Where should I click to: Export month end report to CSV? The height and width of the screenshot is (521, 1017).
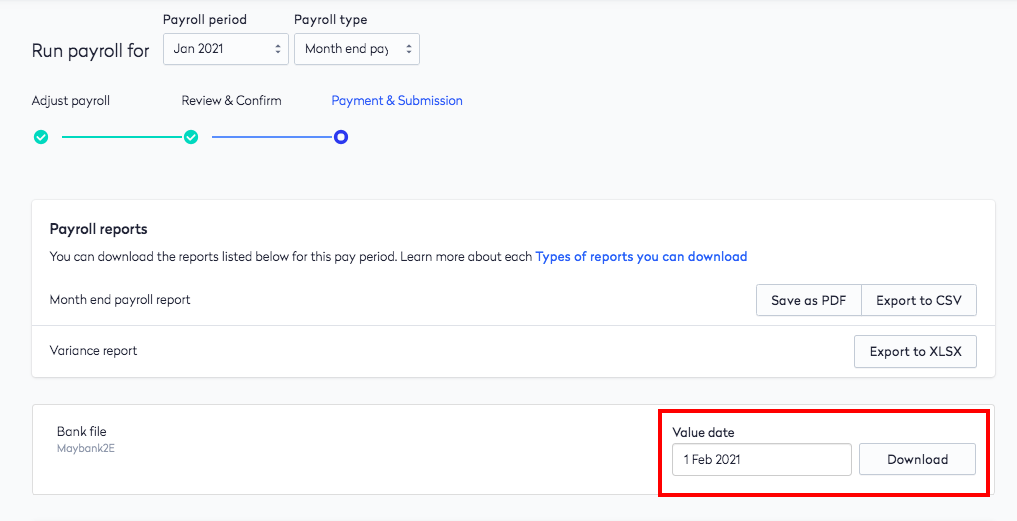919,300
